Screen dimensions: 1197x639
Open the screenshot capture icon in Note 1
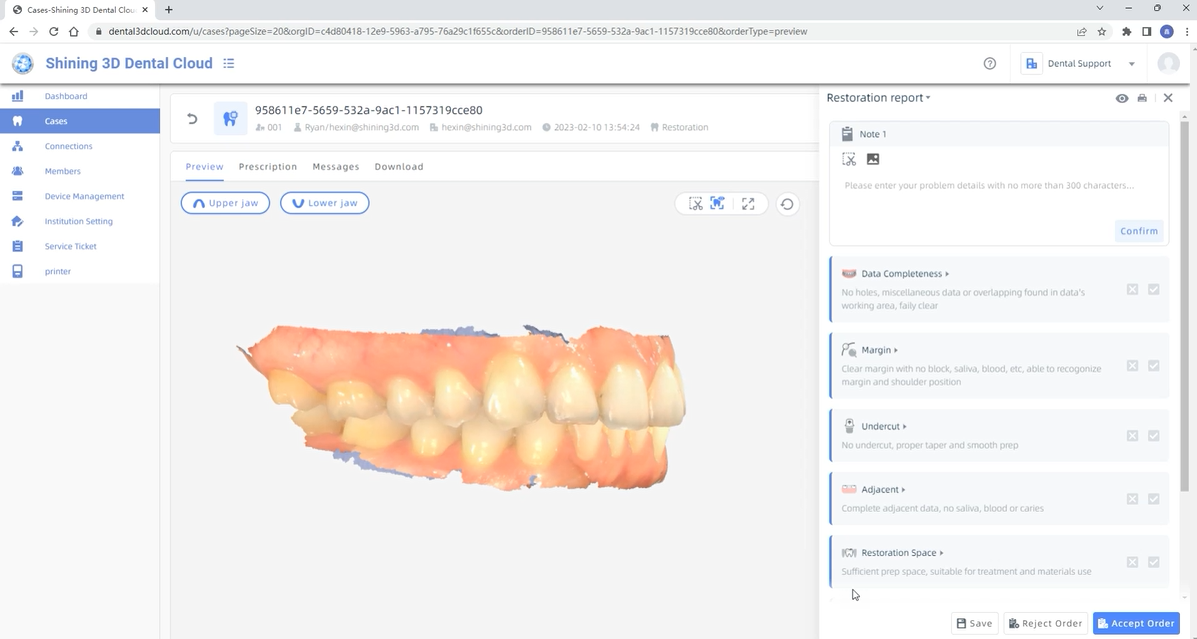[x=849, y=159]
